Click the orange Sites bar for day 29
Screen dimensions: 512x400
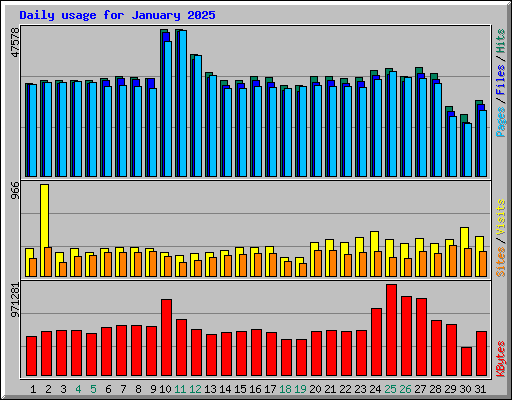point(453,261)
